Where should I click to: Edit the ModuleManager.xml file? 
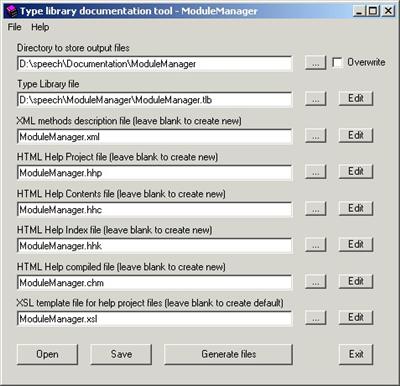tap(356, 135)
